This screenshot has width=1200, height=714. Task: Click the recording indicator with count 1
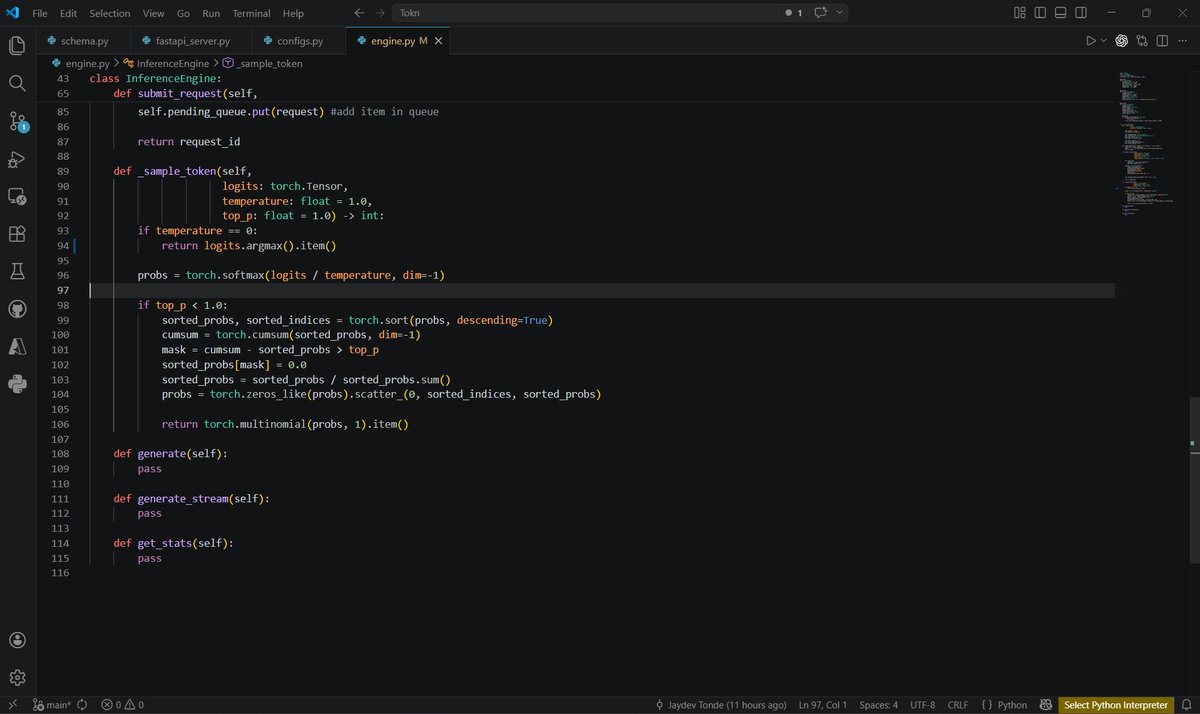[793, 13]
